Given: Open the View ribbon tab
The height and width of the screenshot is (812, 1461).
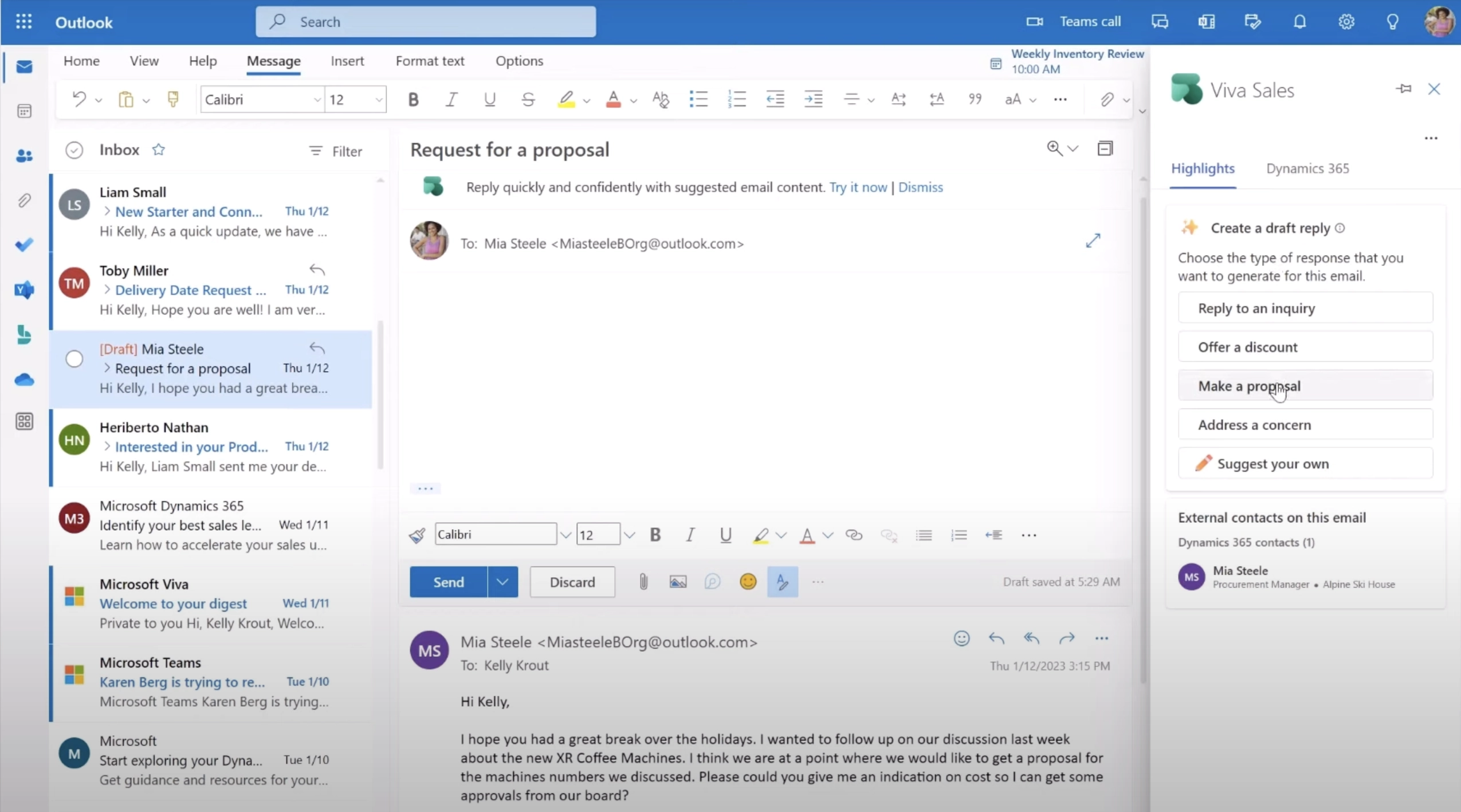Looking at the screenshot, I should tap(144, 61).
